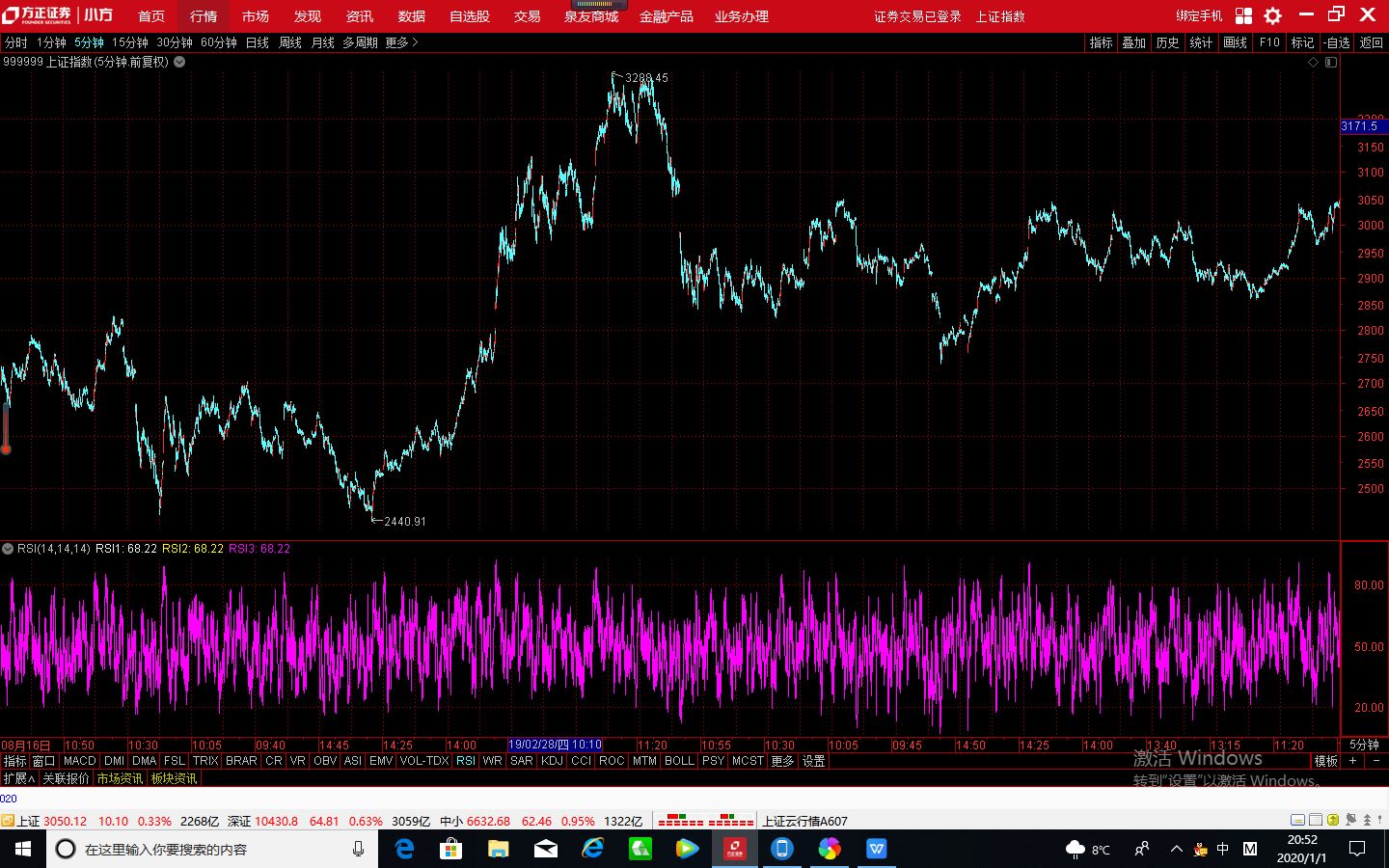Click the yellow upload icon in status bar
Screen dimensions: 1389x868
[1333, 820]
